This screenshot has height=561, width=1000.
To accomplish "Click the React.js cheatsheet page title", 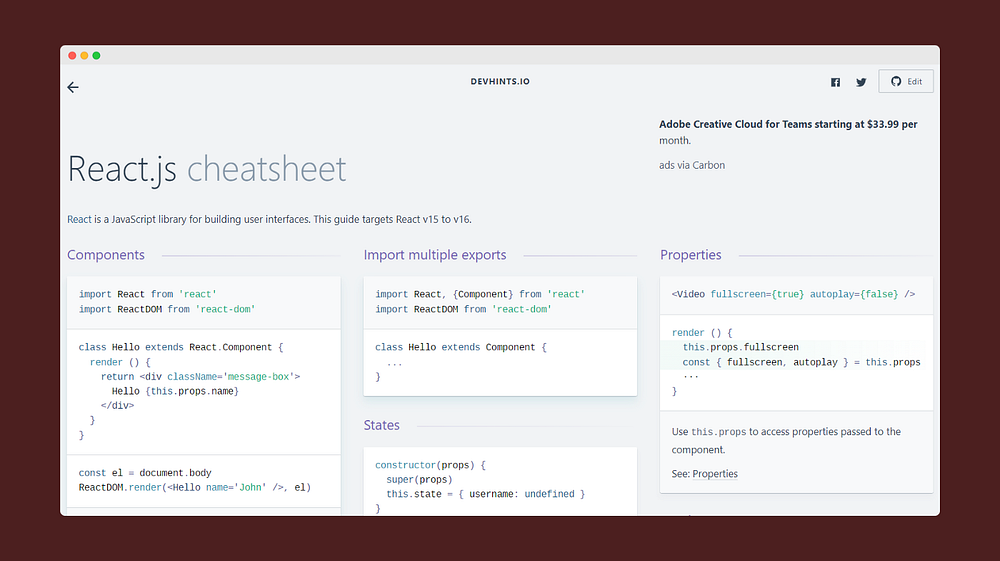I will (207, 169).
